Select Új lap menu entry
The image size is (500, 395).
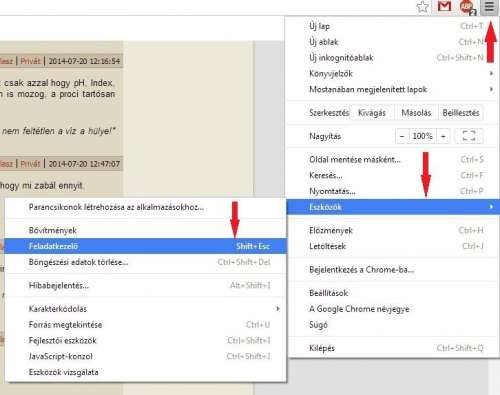[x=393, y=26]
